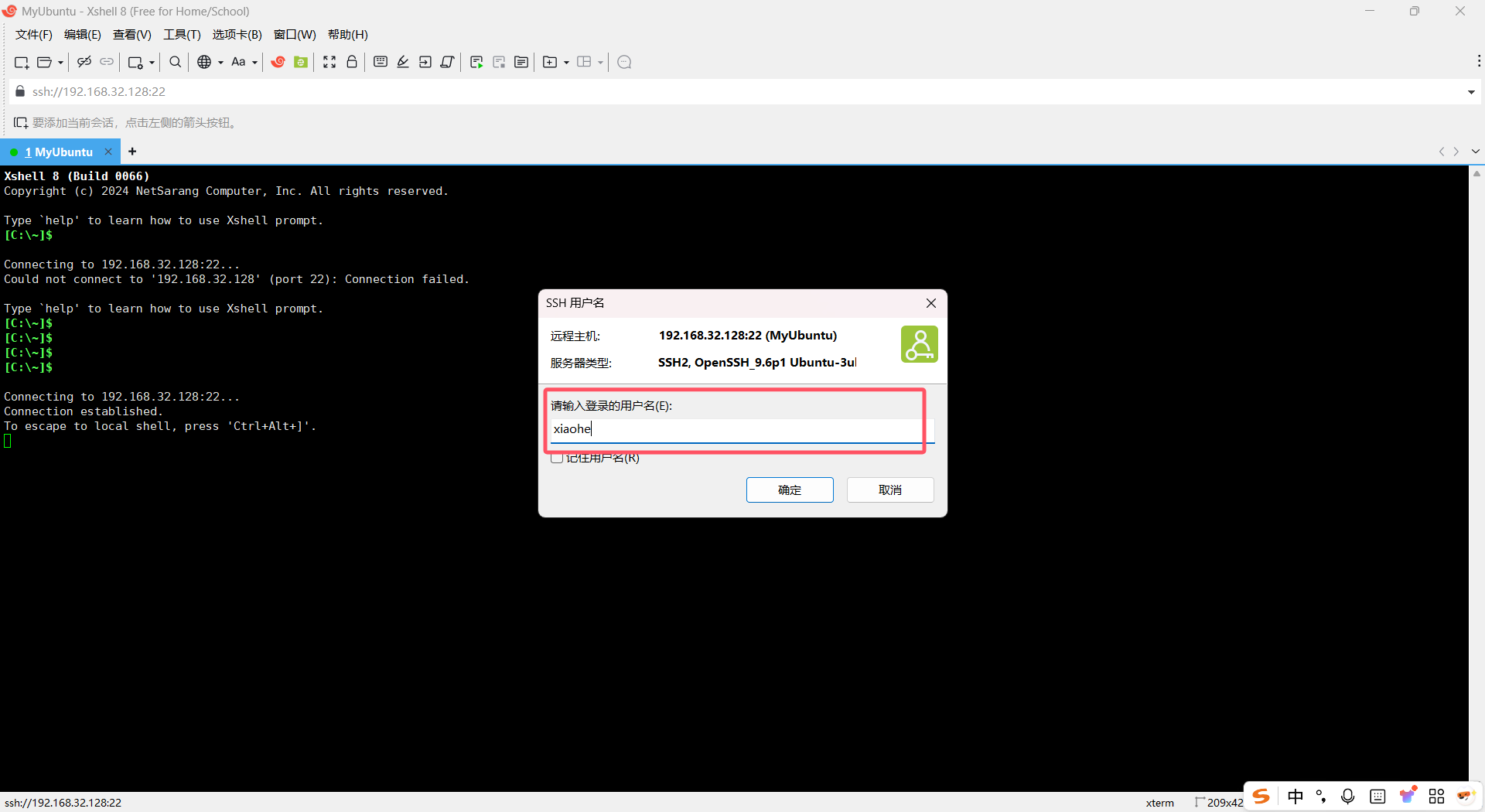This screenshot has height=812, width=1485.
Task: Expand the tab layout dropdown arrow
Action: tap(600, 63)
